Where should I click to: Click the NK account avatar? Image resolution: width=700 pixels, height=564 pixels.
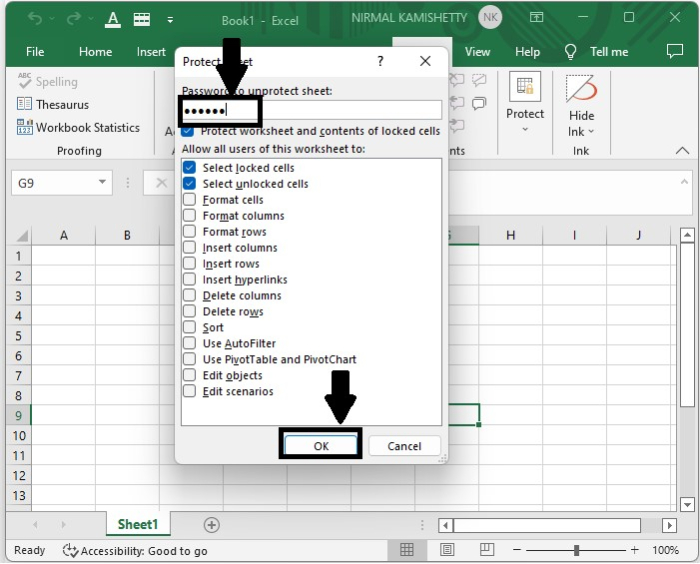coord(490,17)
